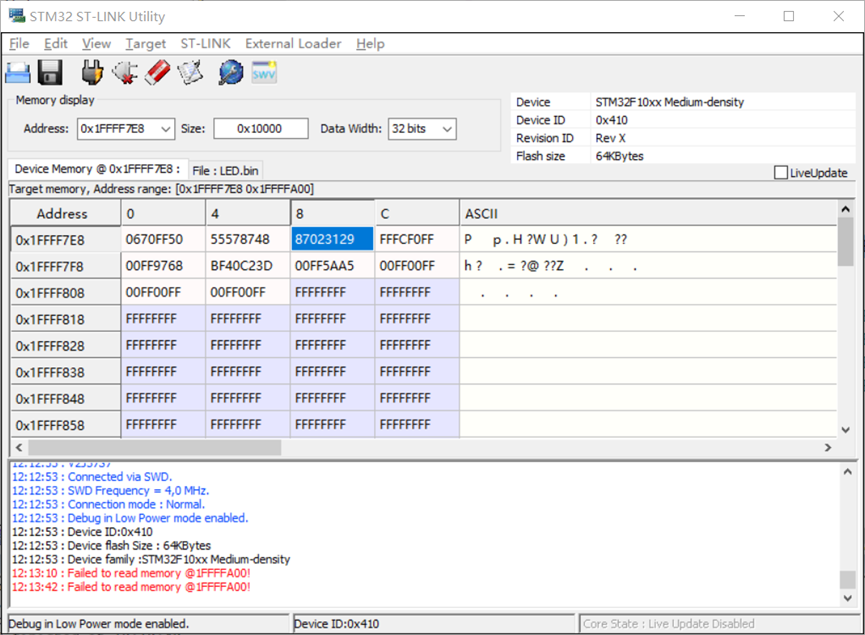Image resolution: width=865 pixels, height=635 pixels.
Task: Open the Edit menu
Action: [x=56, y=44]
